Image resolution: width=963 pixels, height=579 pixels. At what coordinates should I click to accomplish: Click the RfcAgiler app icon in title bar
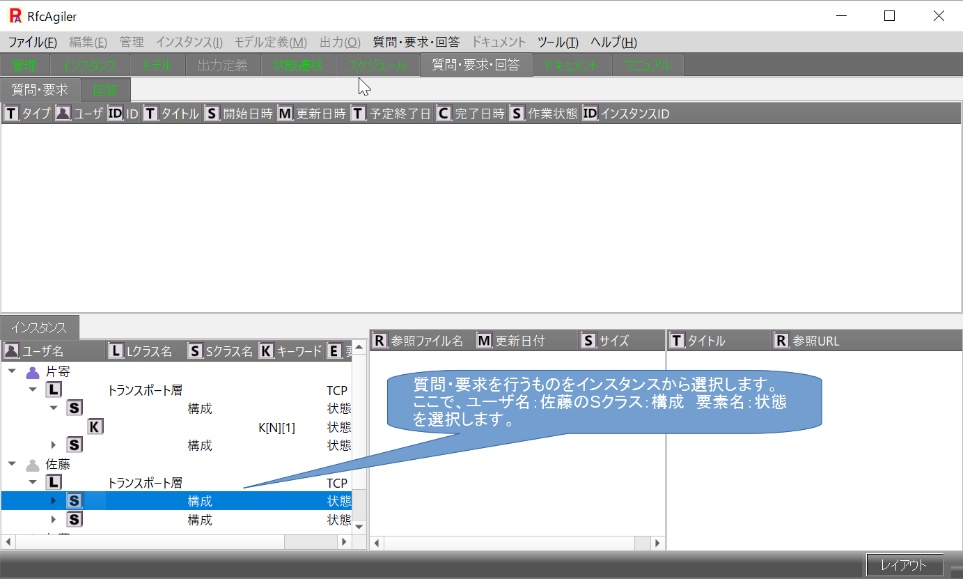(x=15, y=15)
